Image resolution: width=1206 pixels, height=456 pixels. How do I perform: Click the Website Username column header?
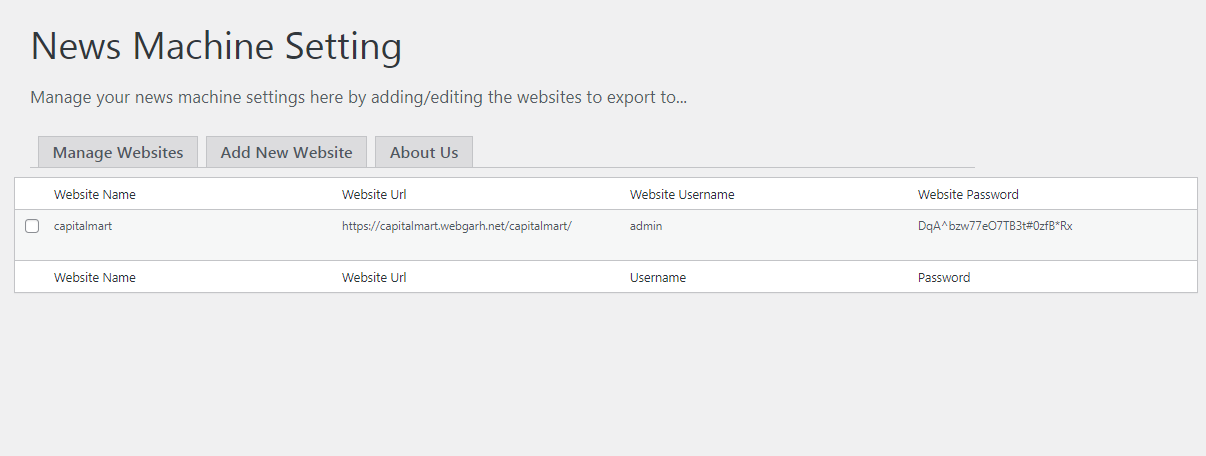[x=682, y=194]
